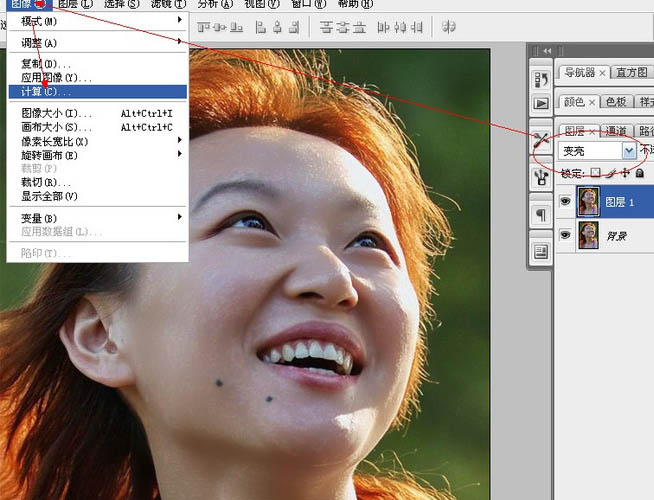This screenshot has height=500, width=654.
Task: Toggle lock position icon
Action: coord(625,173)
